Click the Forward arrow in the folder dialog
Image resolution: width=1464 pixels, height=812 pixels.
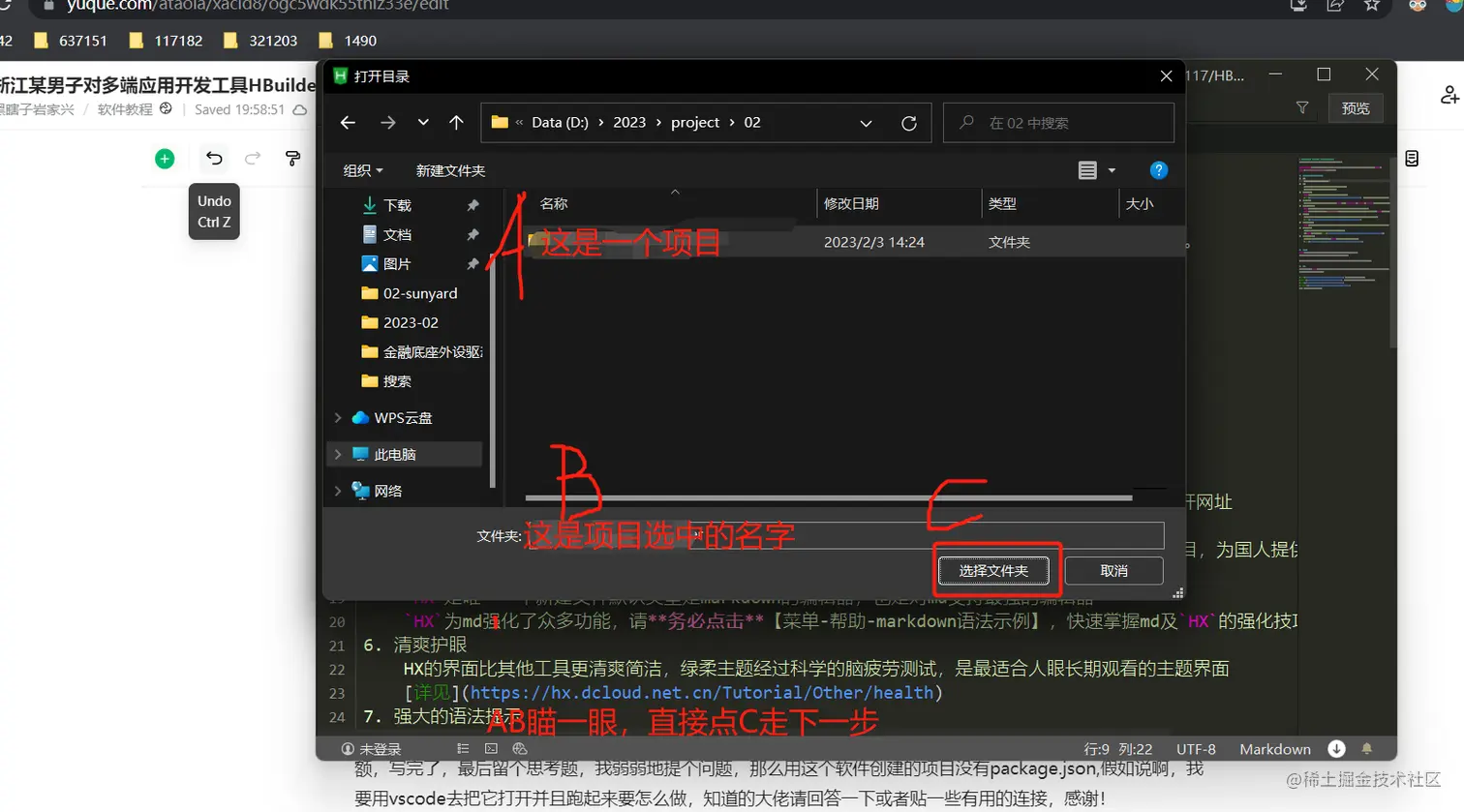[387, 123]
